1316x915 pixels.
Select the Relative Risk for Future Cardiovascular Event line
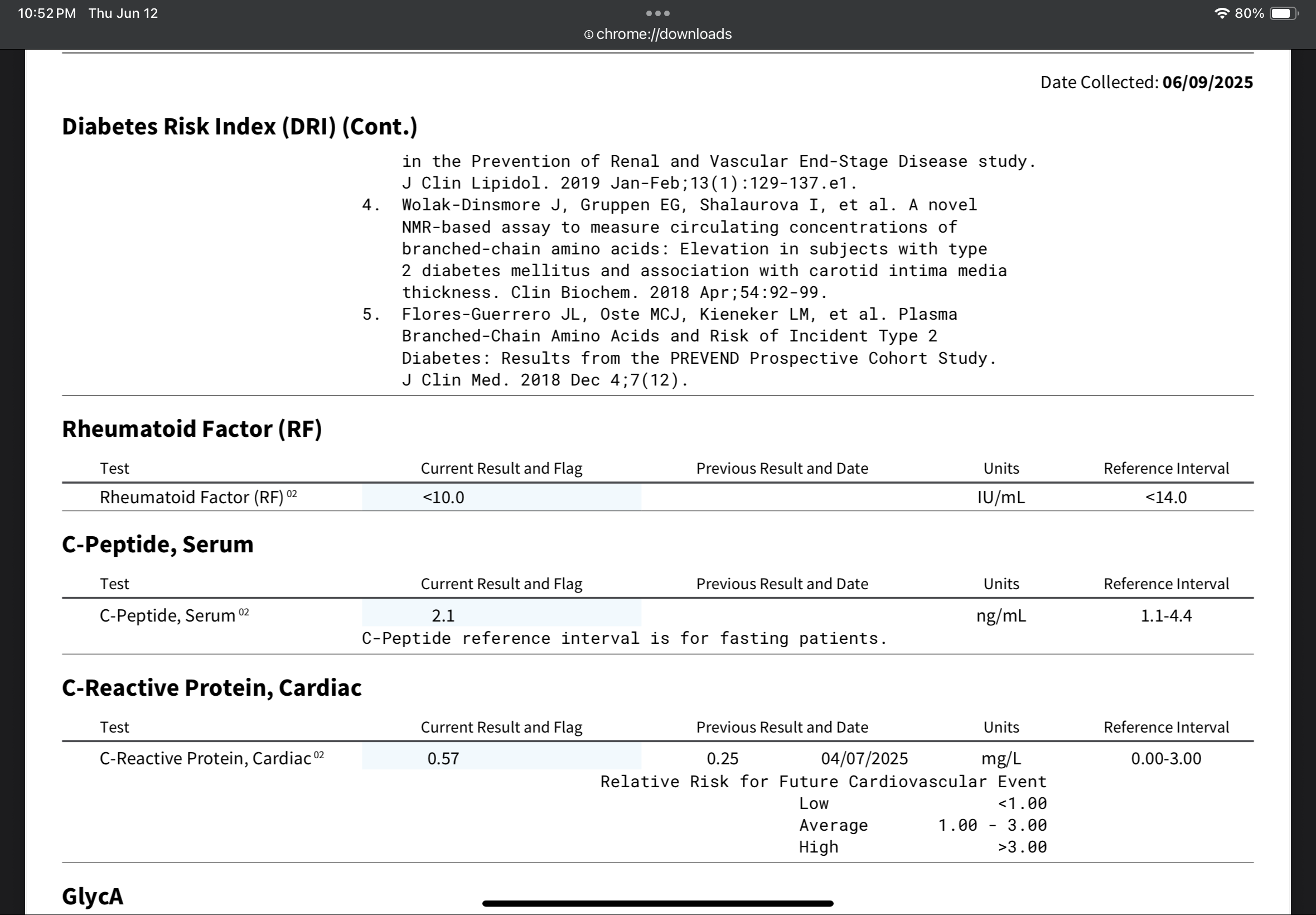click(823, 782)
